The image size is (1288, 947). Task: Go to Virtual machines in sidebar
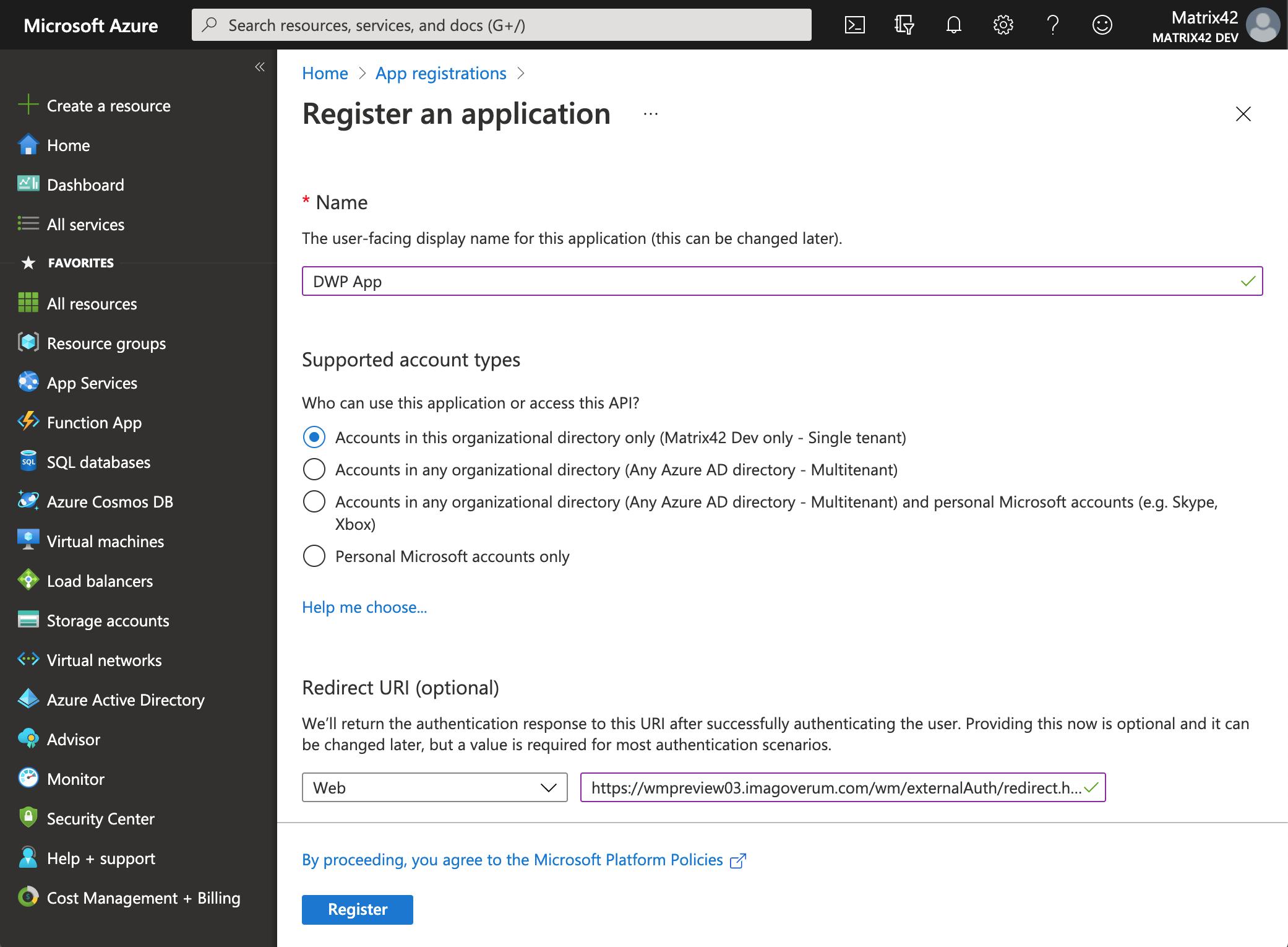[x=105, y=541]
